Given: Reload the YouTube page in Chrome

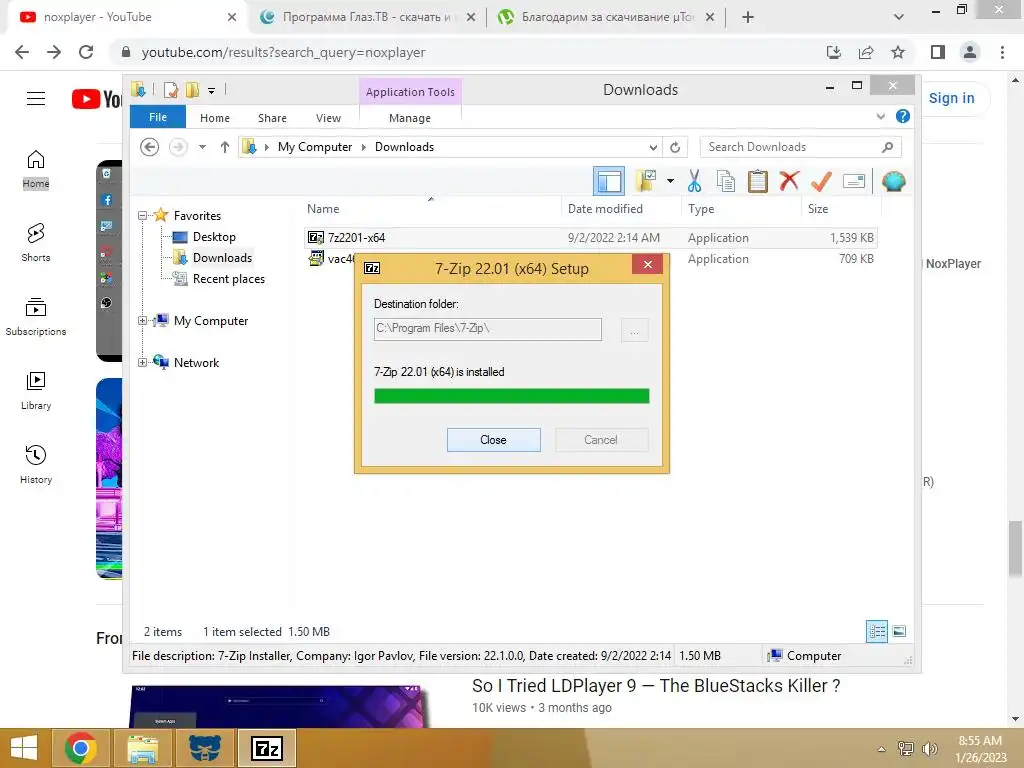Looking at the screenshot, I should pyautogui.click(x=86, y=52).
